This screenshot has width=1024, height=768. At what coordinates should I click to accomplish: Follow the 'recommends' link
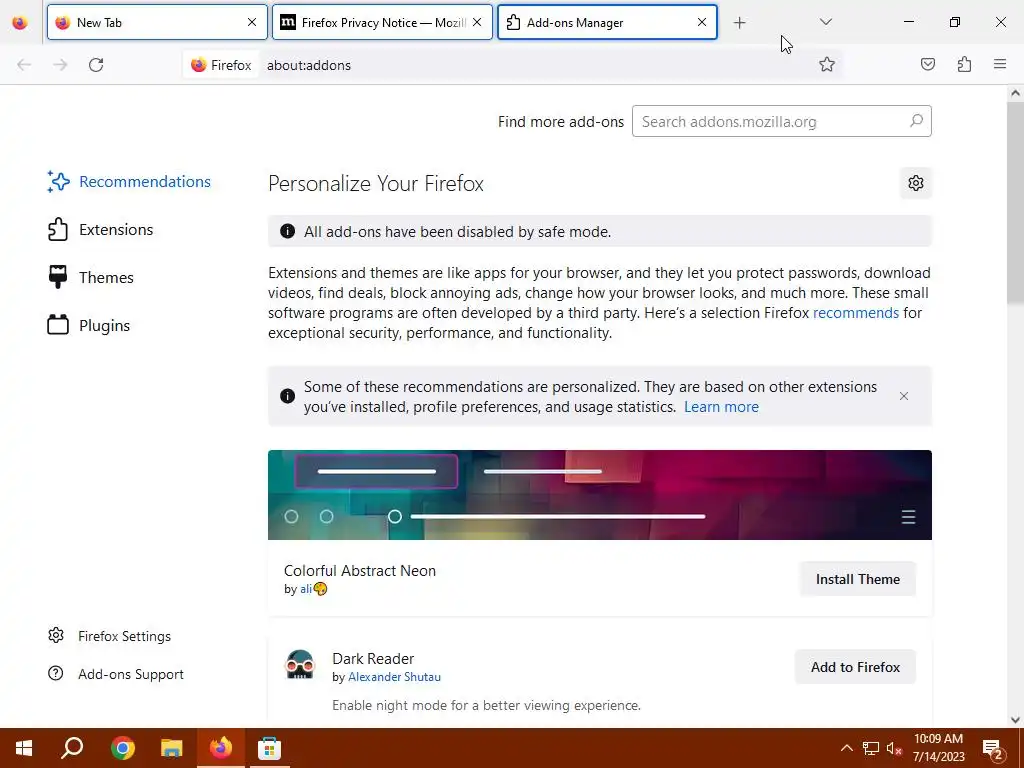856,313
